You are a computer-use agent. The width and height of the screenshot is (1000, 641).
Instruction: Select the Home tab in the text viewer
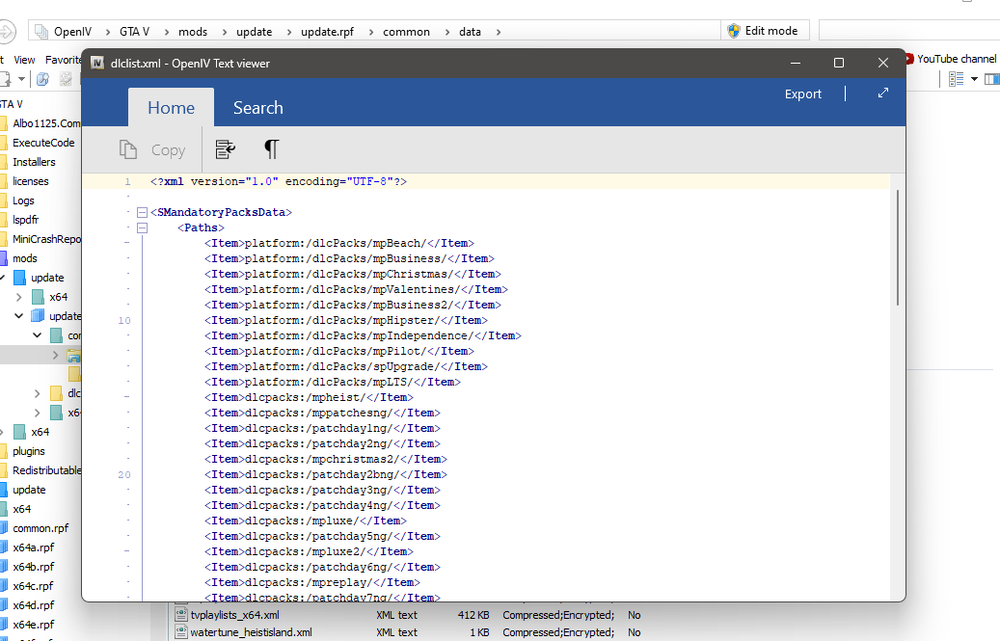click(x=170, y=107)
